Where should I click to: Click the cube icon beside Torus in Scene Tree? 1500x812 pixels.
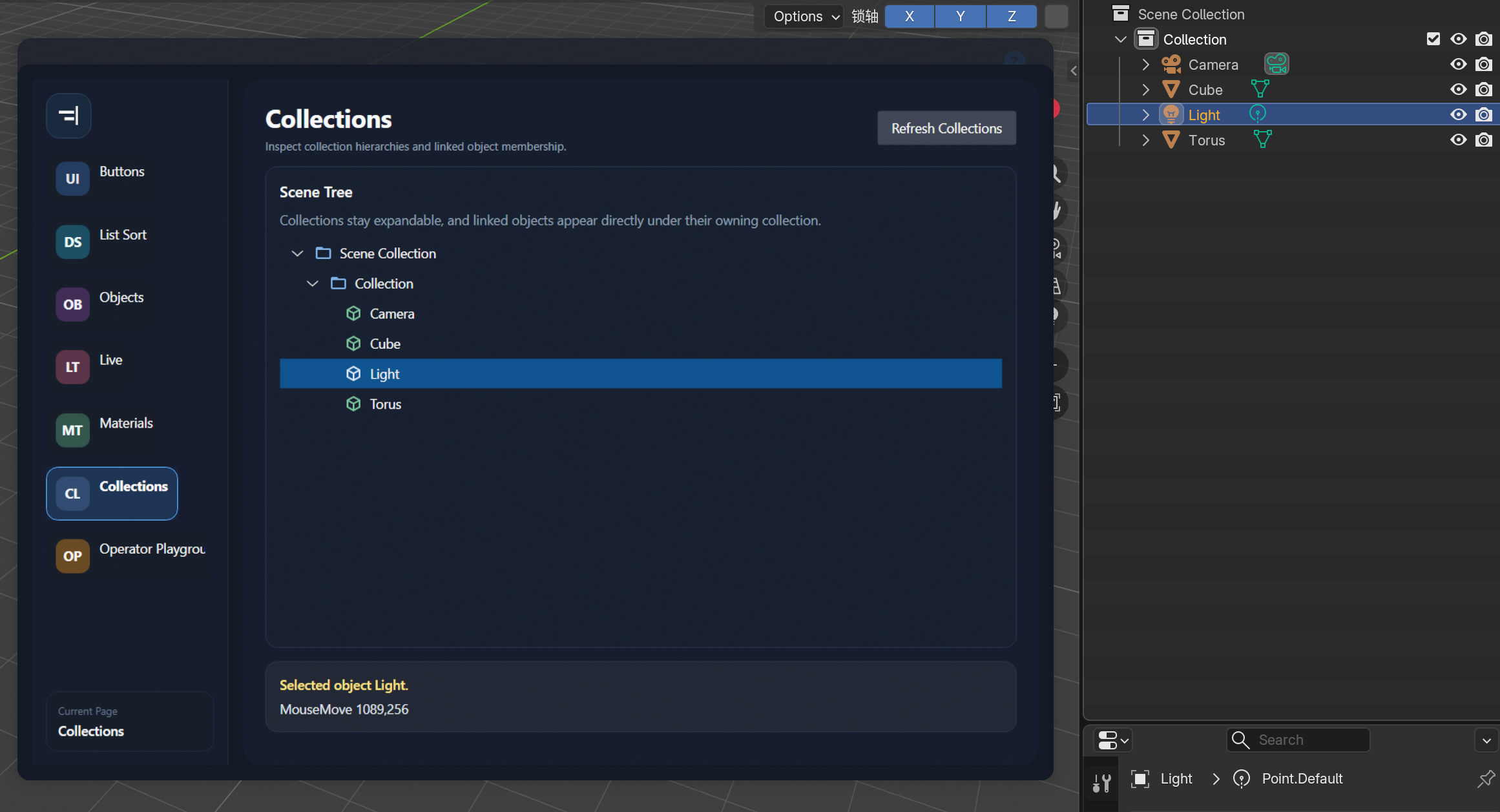point(353,404)
